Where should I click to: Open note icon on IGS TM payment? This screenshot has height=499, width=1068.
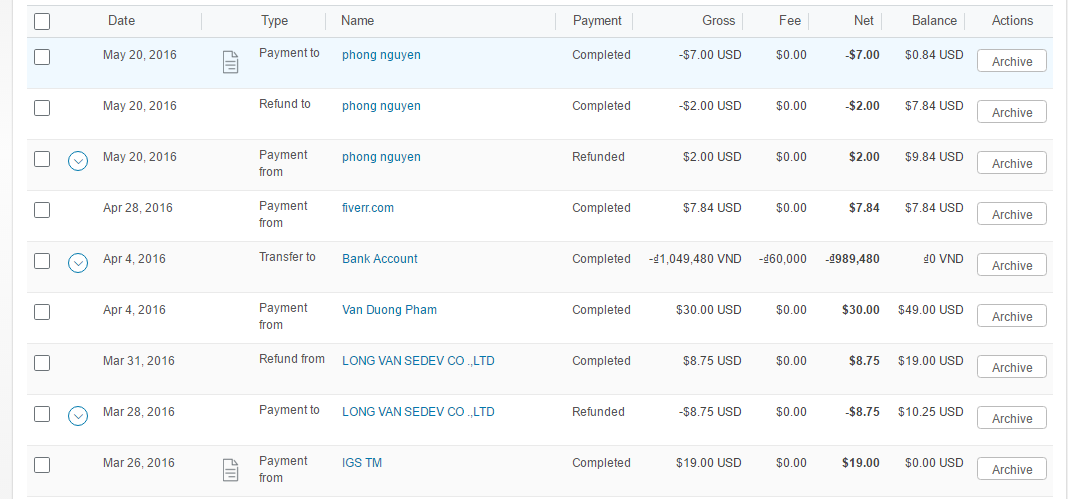click(x=230, y=470)
